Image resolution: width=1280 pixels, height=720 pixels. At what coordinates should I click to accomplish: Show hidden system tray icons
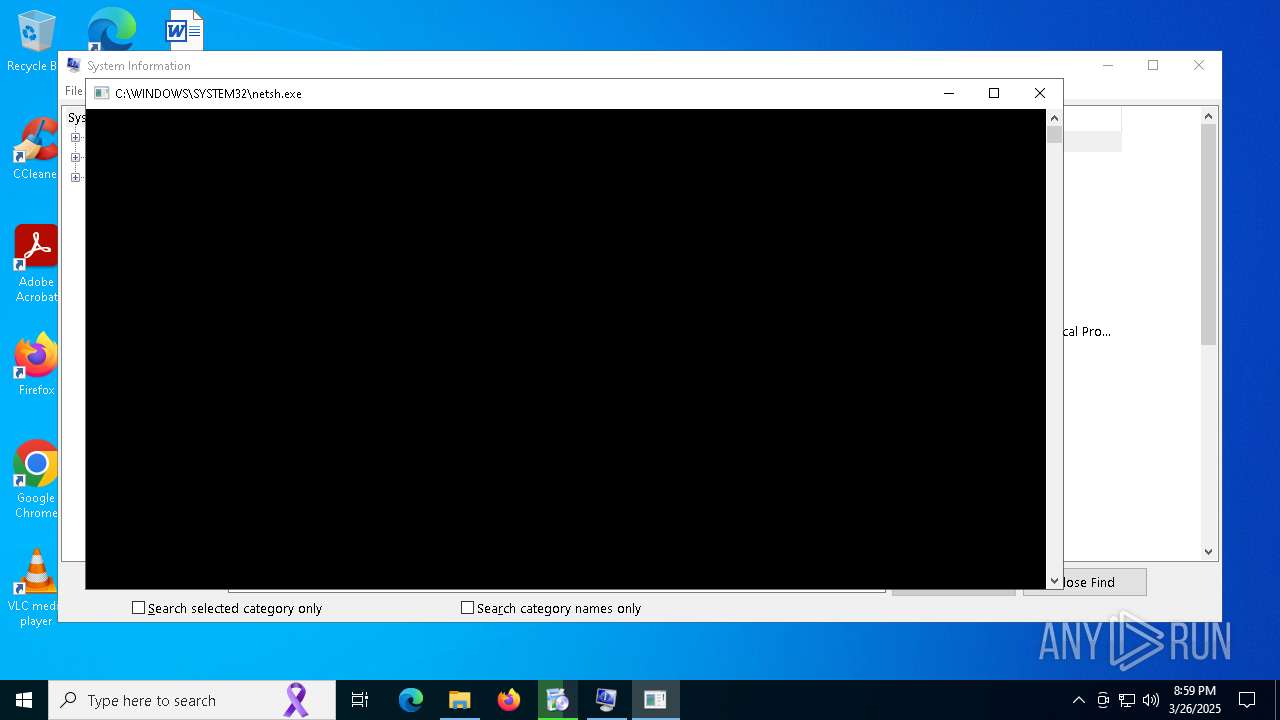click(x=1078, y=700)
